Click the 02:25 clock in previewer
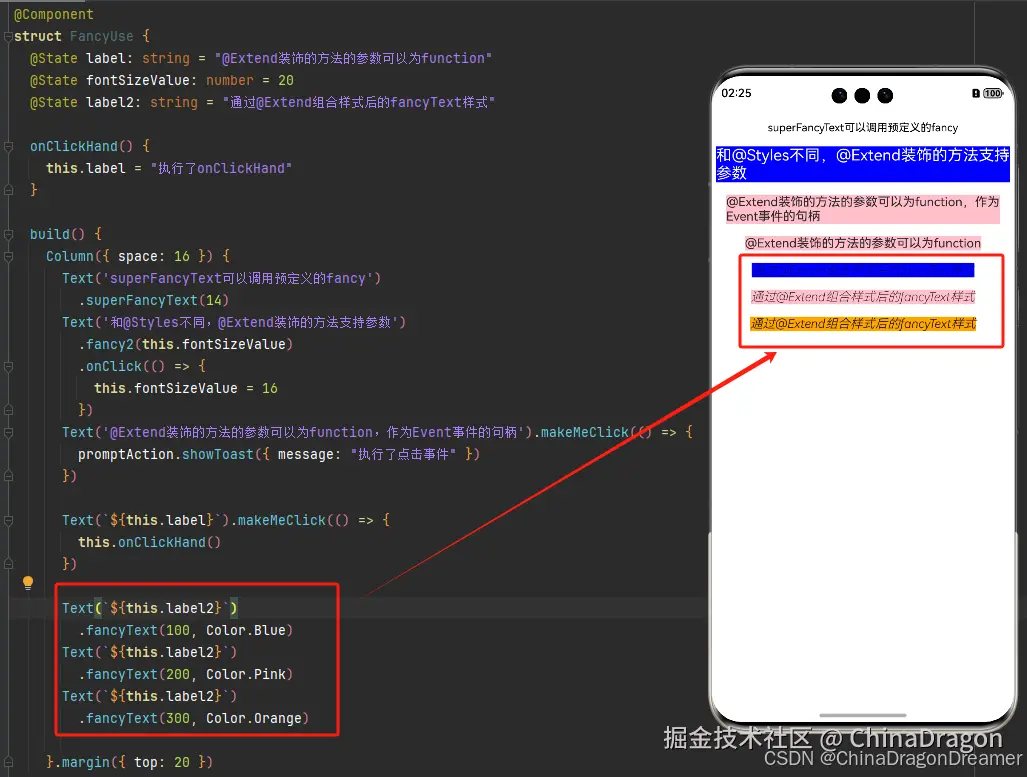Image resolution: width=1027 pixels, height=777 pixels. [x=736, y=93]
